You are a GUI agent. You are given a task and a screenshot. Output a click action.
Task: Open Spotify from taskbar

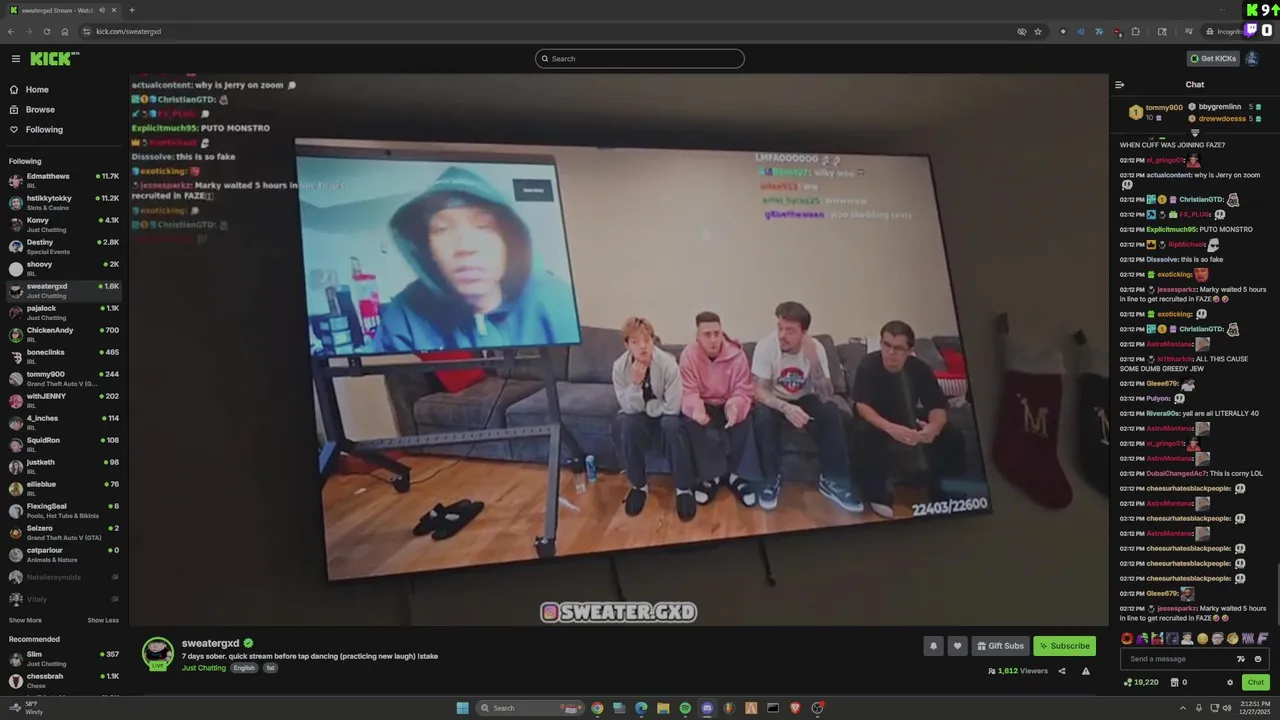coord(685,708)
